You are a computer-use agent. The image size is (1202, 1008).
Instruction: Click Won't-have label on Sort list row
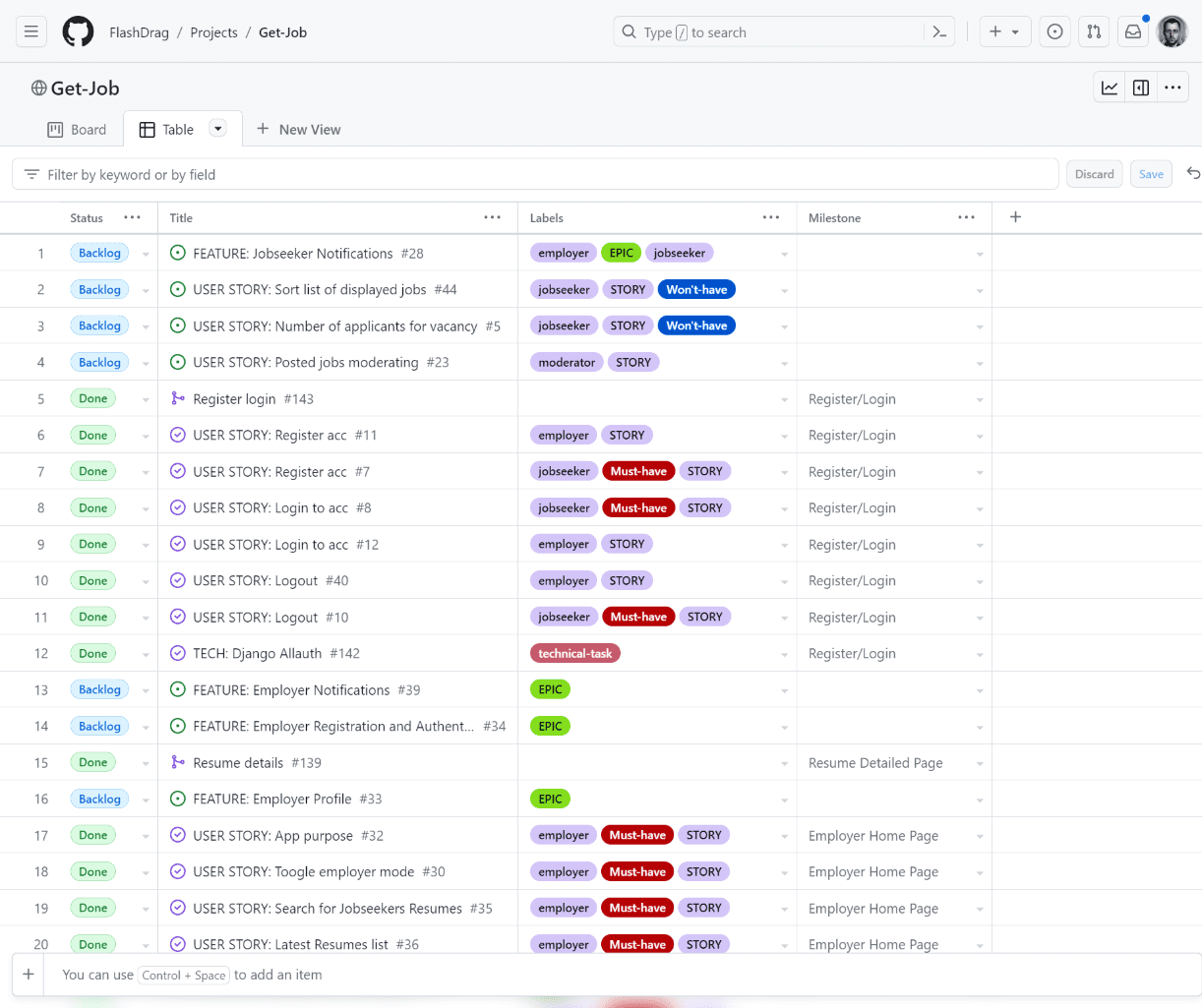coord(696,289)
